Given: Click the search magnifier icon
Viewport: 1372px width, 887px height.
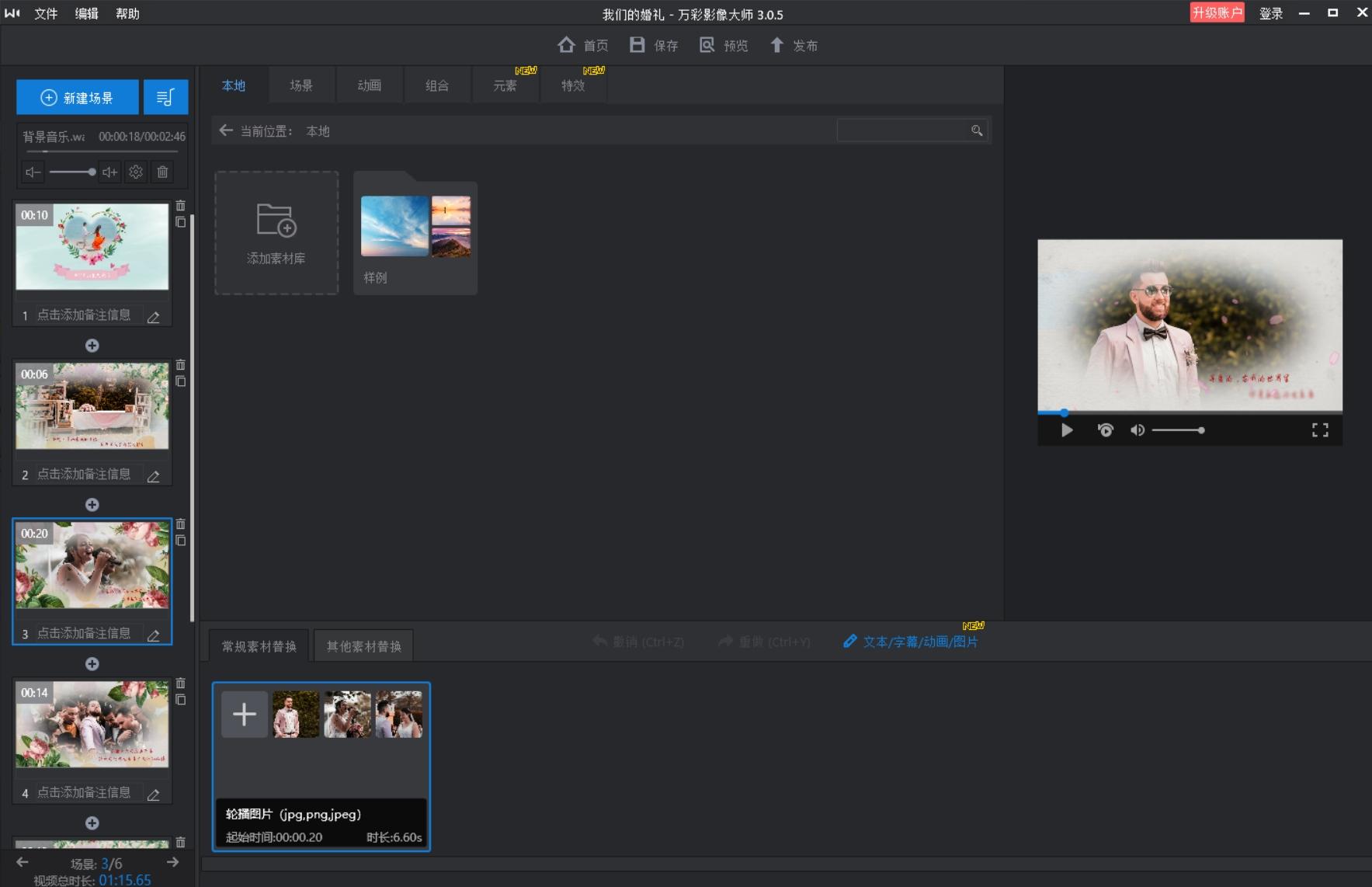Looking at the screenshot, I should point(977,130).
